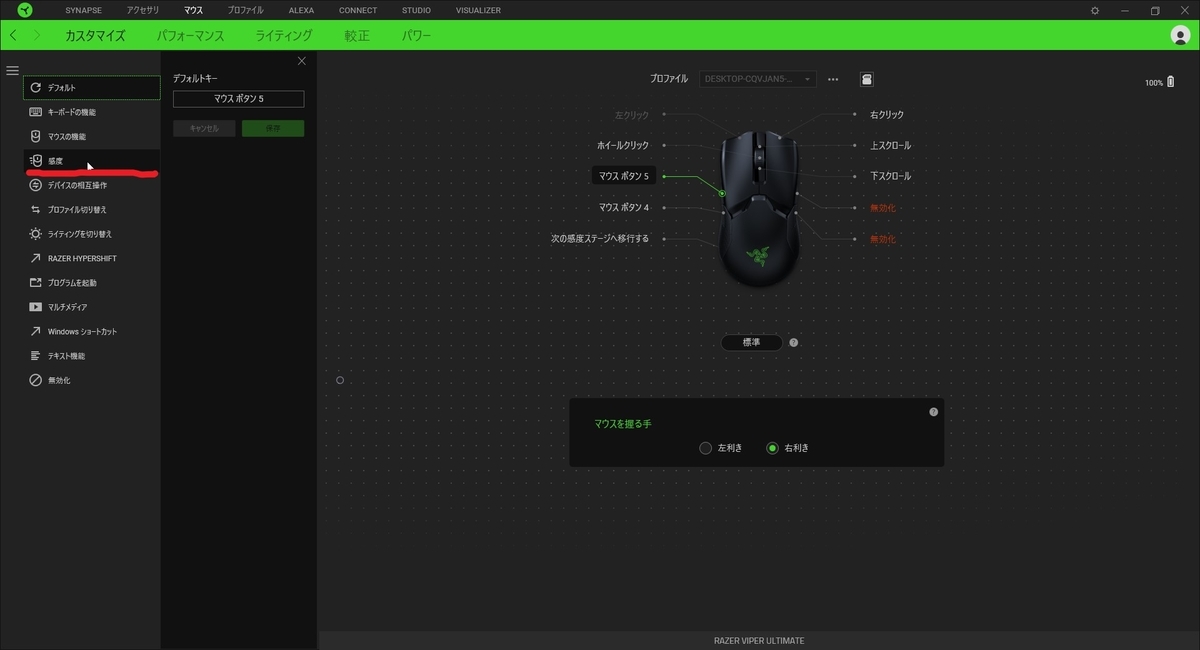Open カスタマイズ sub-tab

pos(95,35)
